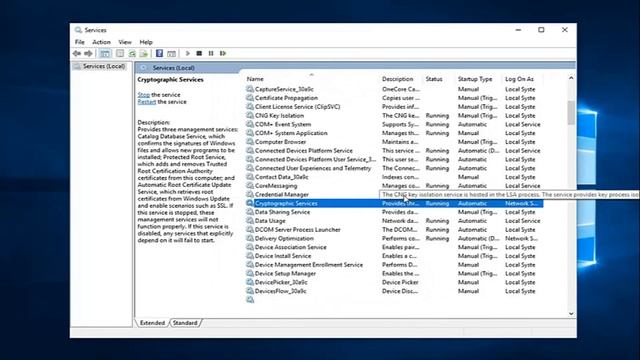This screenshot has width=640, height=360.
Task: Select Data Sharing Service row
Action: (394, 212)
